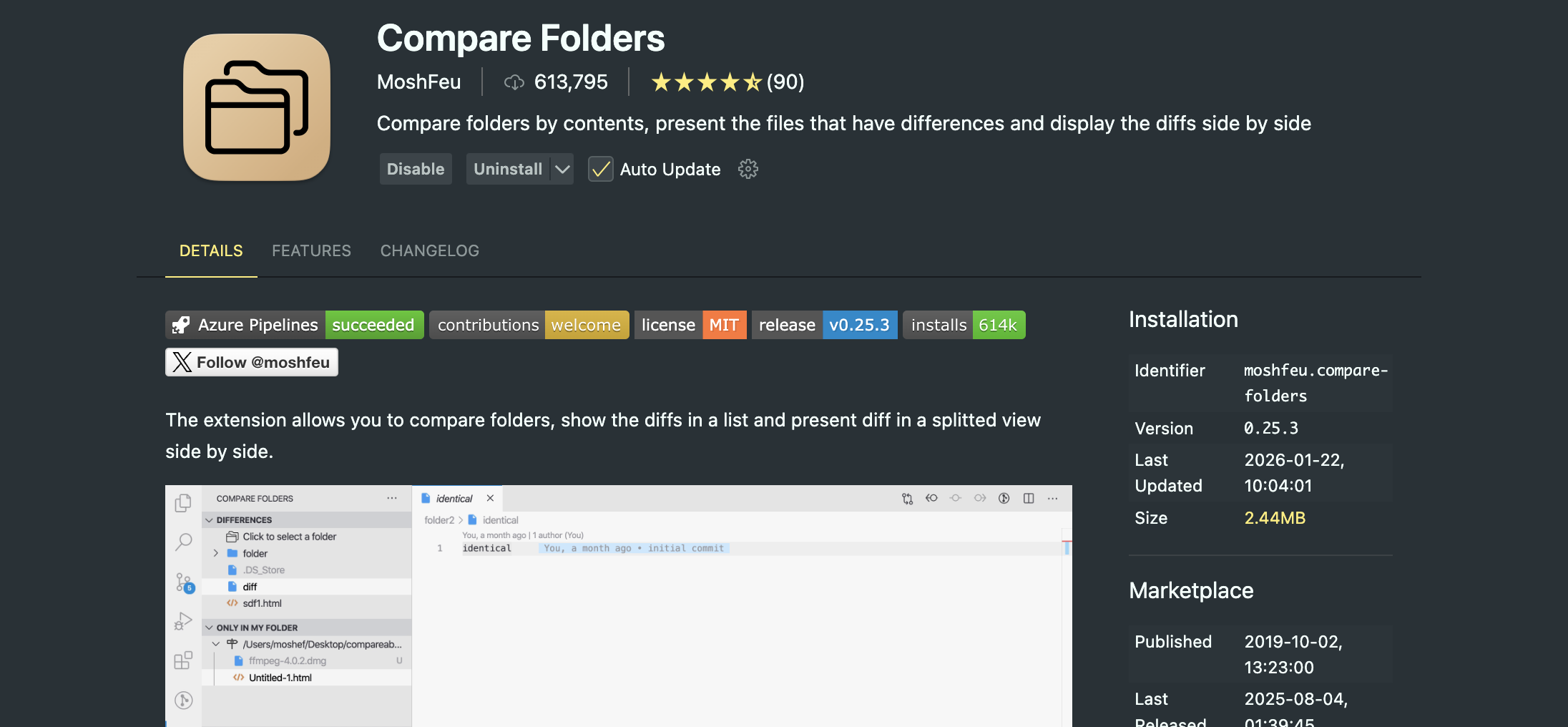Image resolution: width=1568 pixels, height=727 pixels.
Task: Open the extension settings gear
Action: point(748,169)
